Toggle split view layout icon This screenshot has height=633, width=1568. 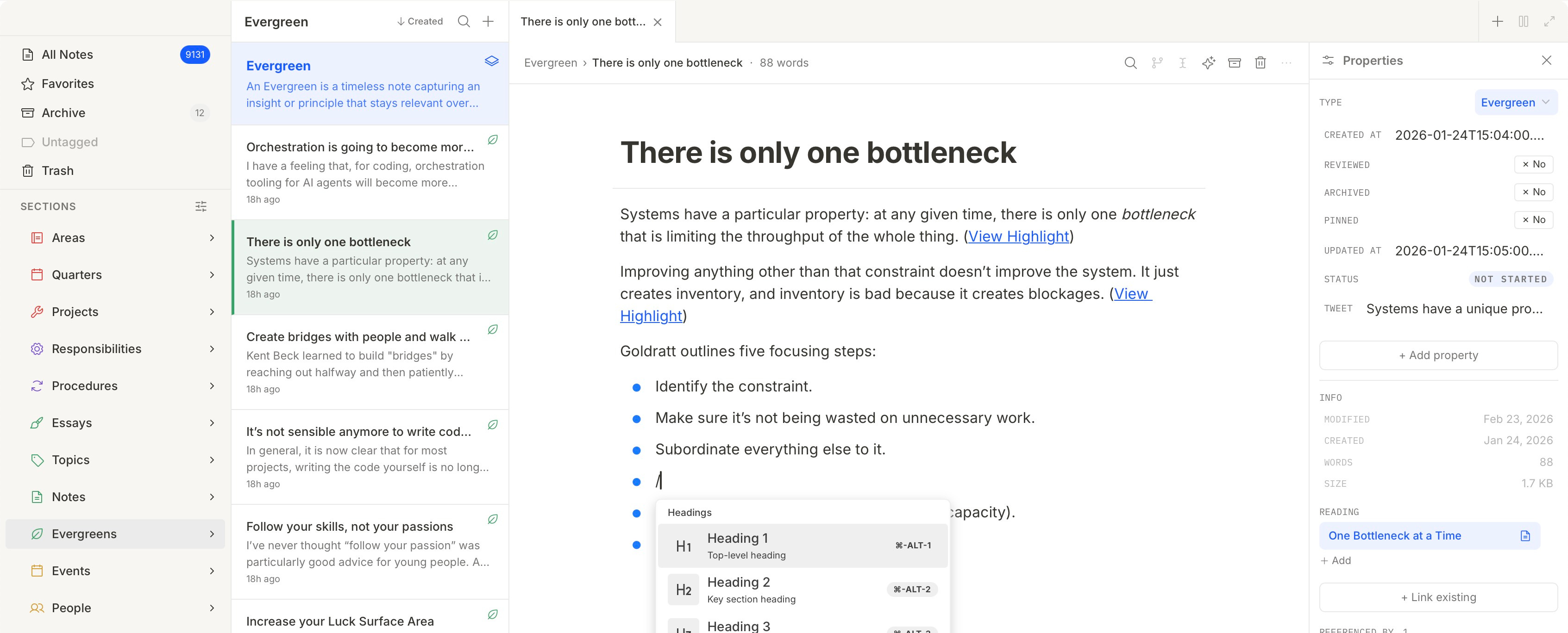1523,21
